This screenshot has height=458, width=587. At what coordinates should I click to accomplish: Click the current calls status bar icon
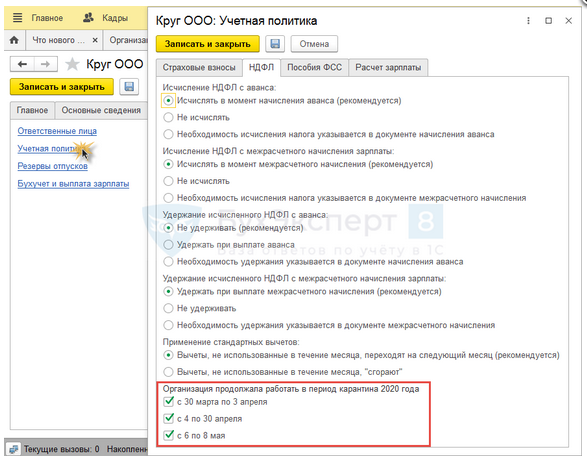(14, 449)
